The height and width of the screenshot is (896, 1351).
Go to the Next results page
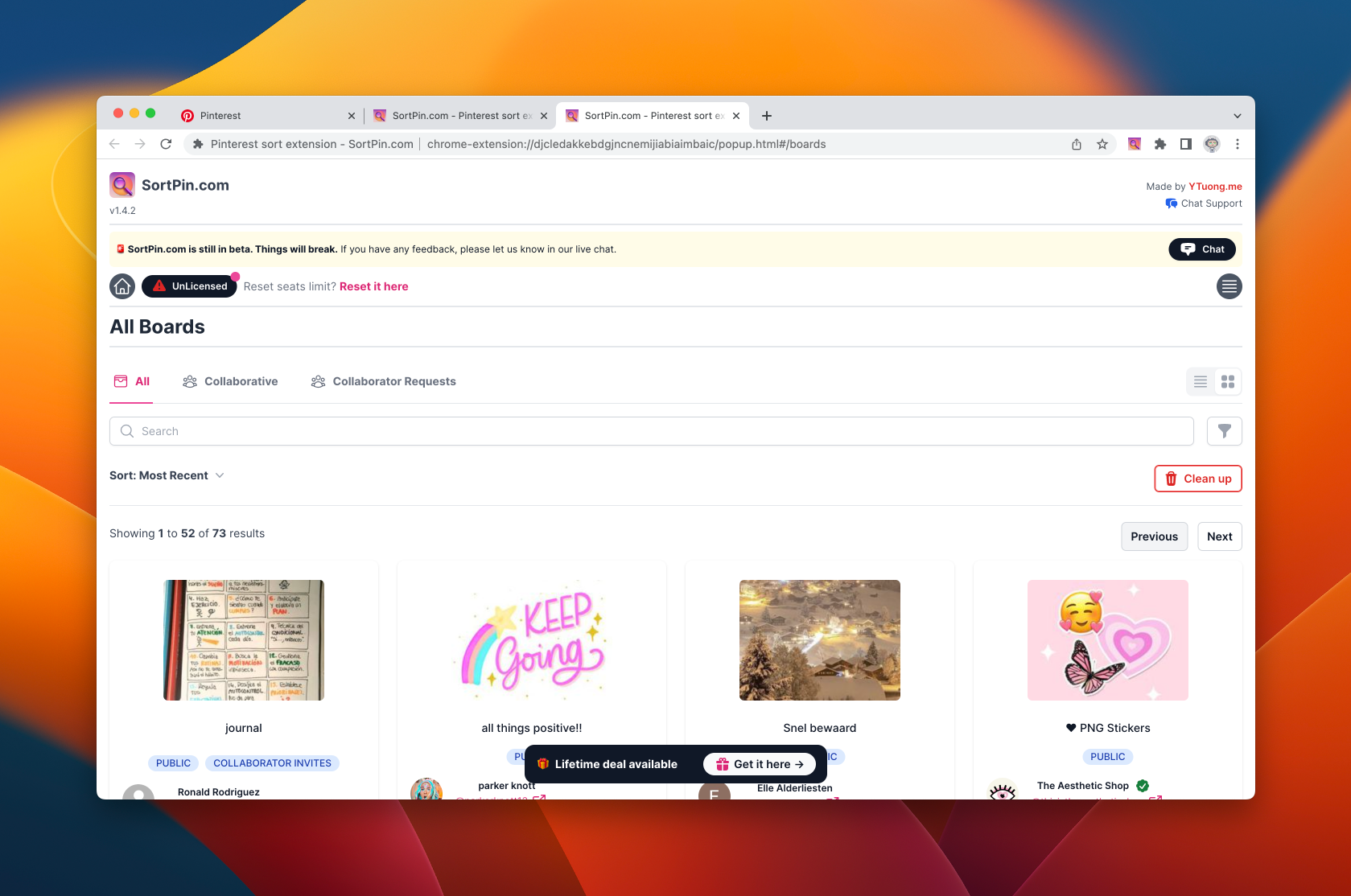pos(1219,536)
